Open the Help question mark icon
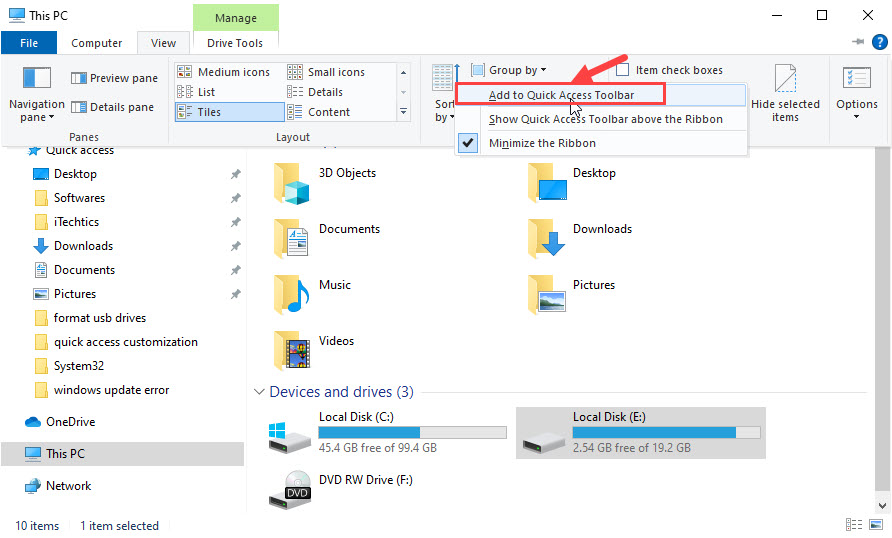The image size is (892, 538). pos(879,42)
